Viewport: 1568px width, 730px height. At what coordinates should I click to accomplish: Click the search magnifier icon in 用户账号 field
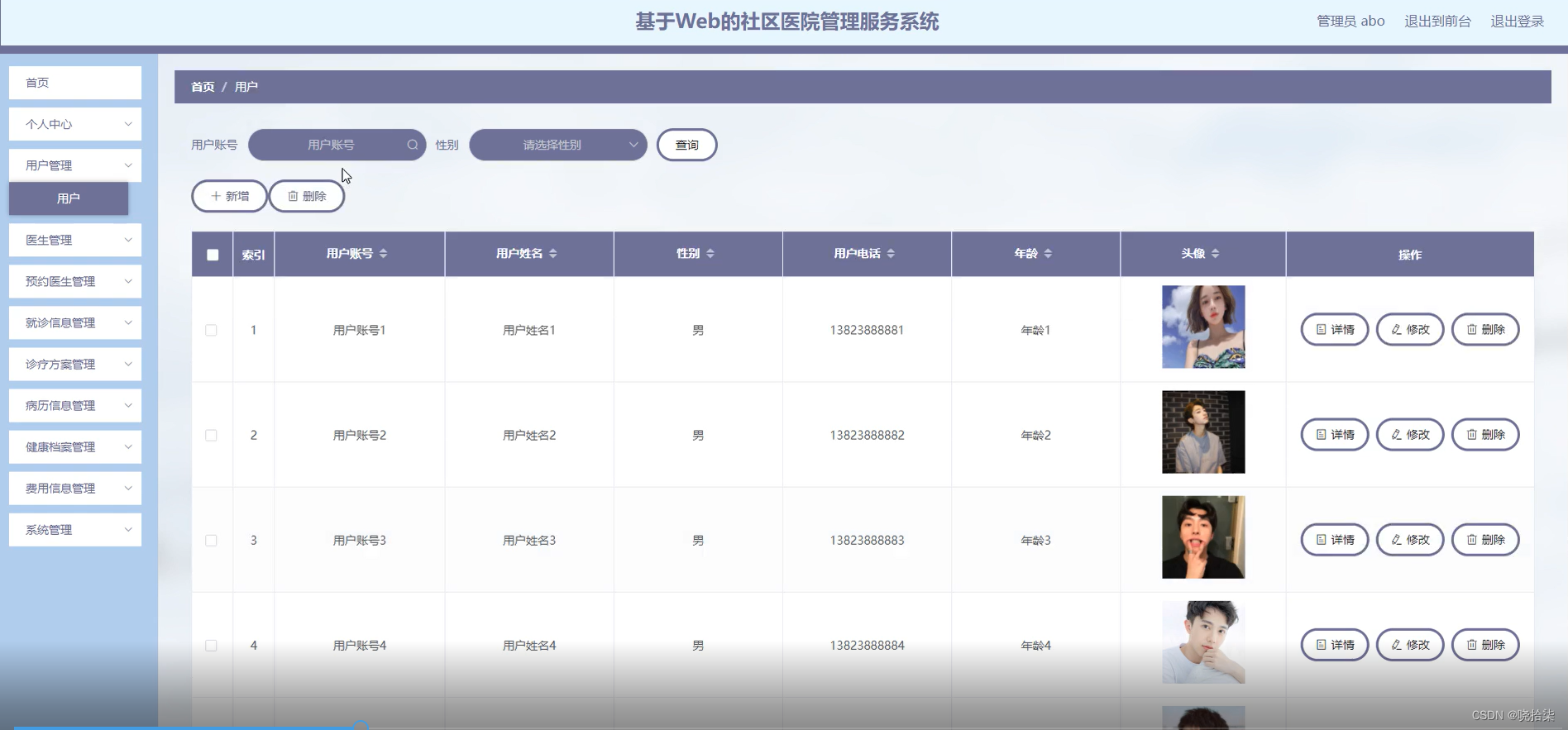pos(413,145)
